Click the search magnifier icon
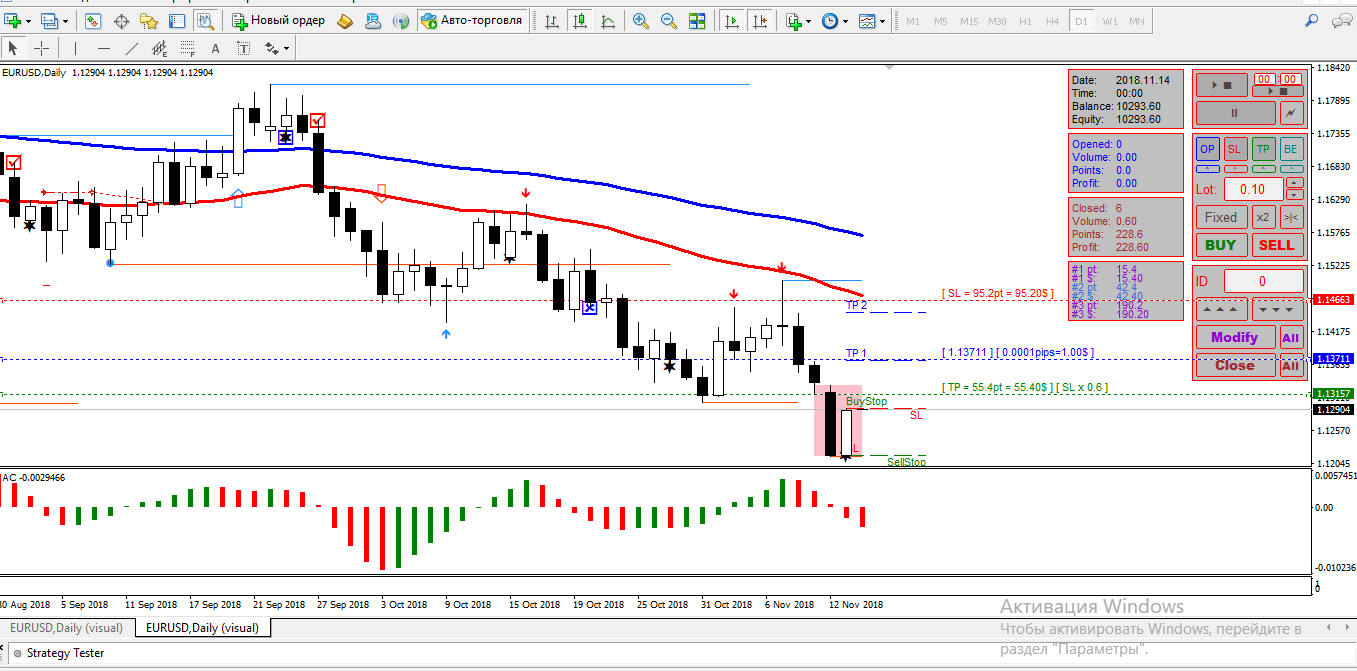This screenshot has height=671, width=1357. click(x=1312, y=20)
